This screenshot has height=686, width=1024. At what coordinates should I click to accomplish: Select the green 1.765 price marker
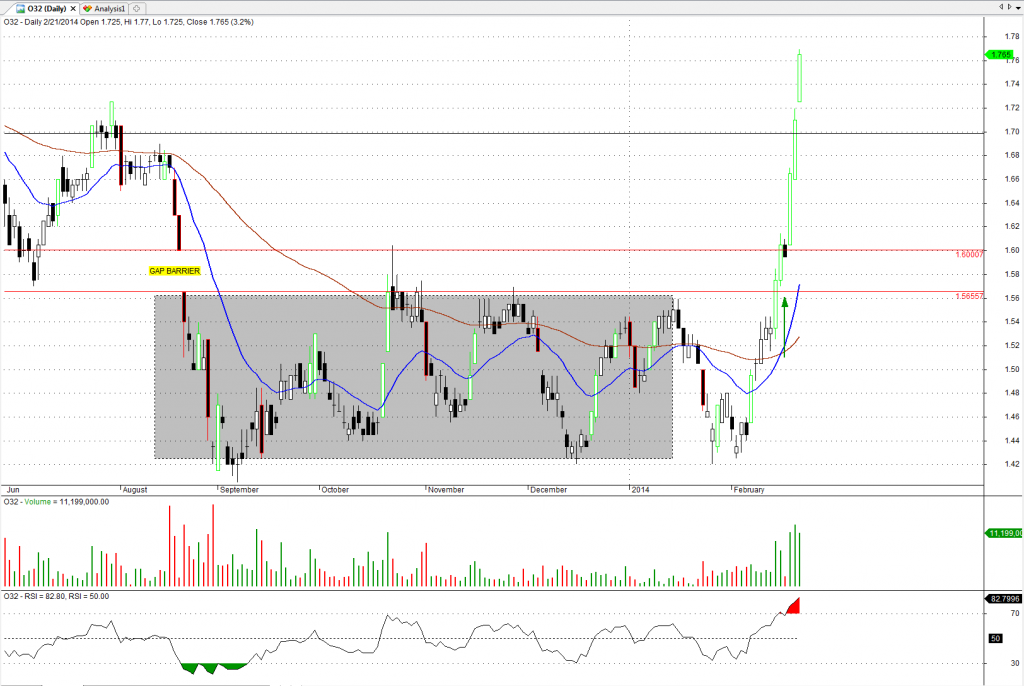(x=1001, y=54)
